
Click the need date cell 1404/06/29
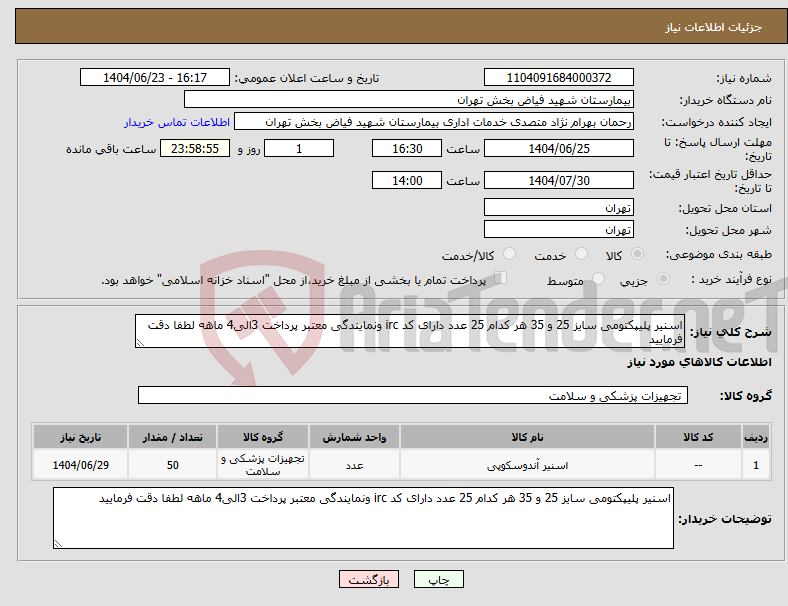[x=80, y=465]
